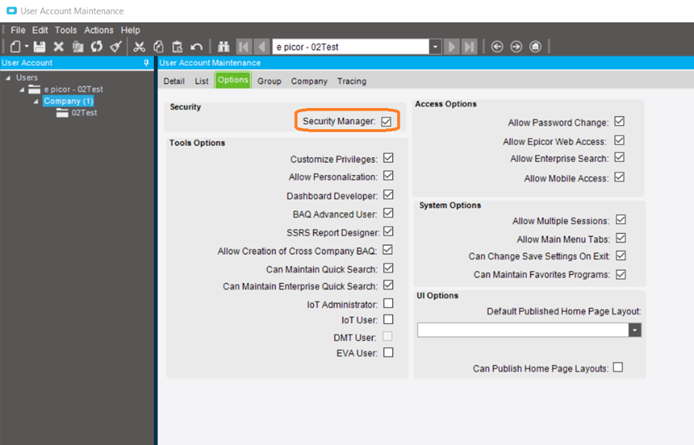The width and height of the screenshot is (694, 445).
Task: Refresh the record using the circular arrows icon
Action: coord(96,46)
